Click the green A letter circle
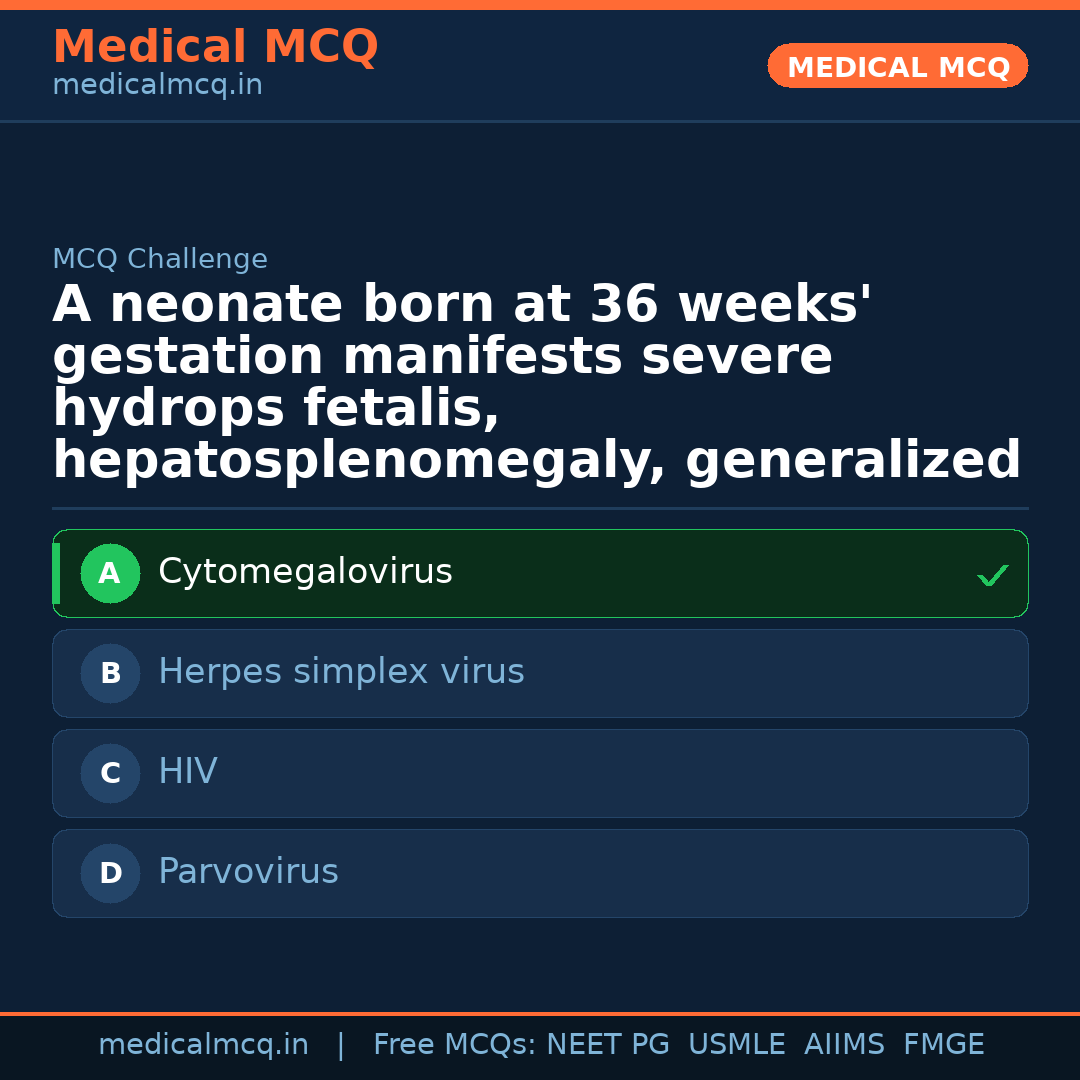This screenshot has width=1080, height=1080. 110,574
